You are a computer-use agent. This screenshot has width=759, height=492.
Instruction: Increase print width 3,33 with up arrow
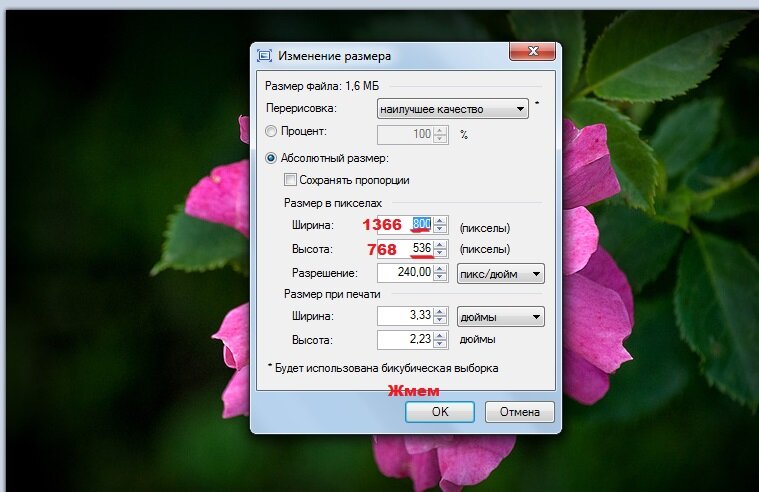440,312
